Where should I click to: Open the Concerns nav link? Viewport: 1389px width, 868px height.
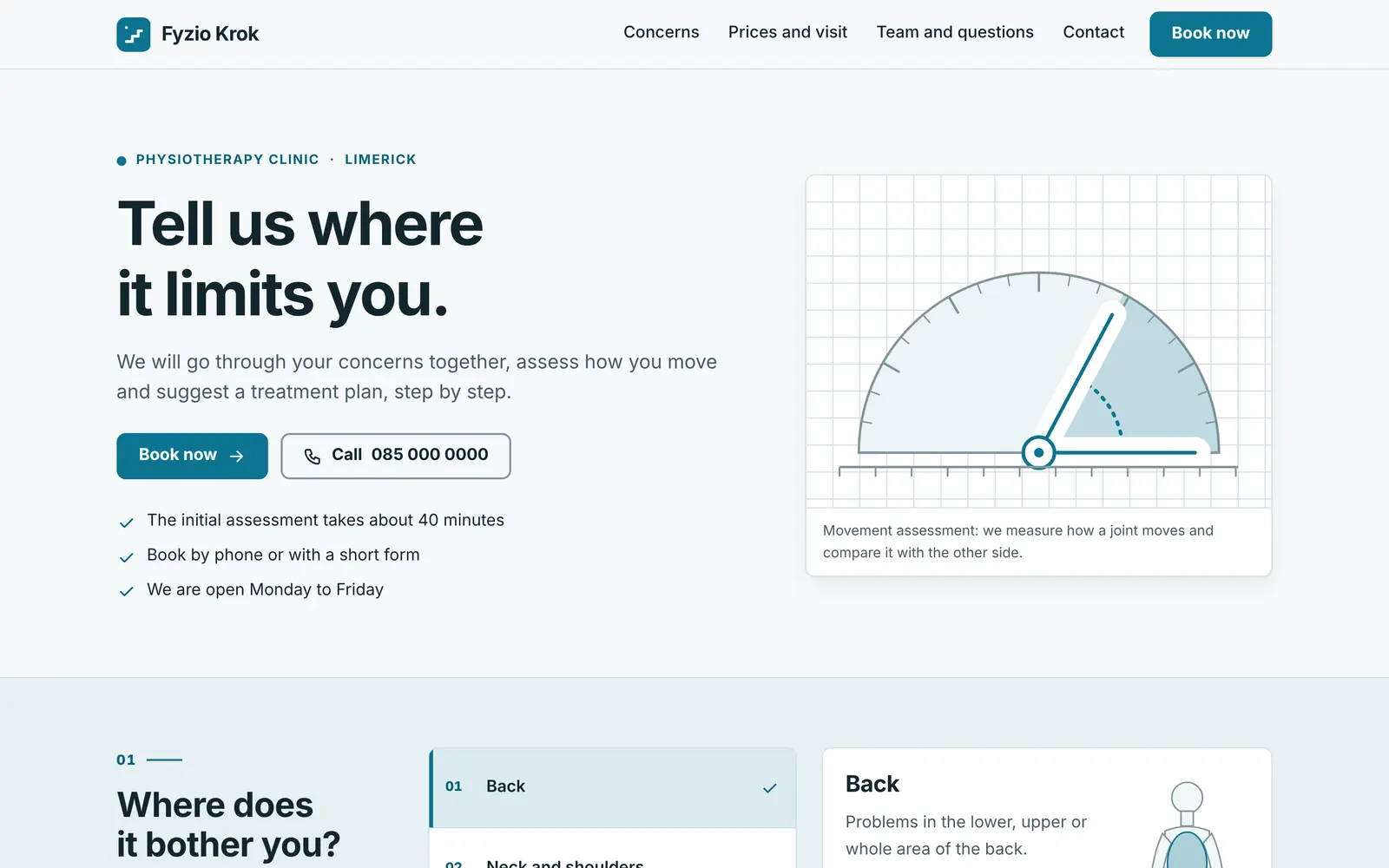pos(661,32)
